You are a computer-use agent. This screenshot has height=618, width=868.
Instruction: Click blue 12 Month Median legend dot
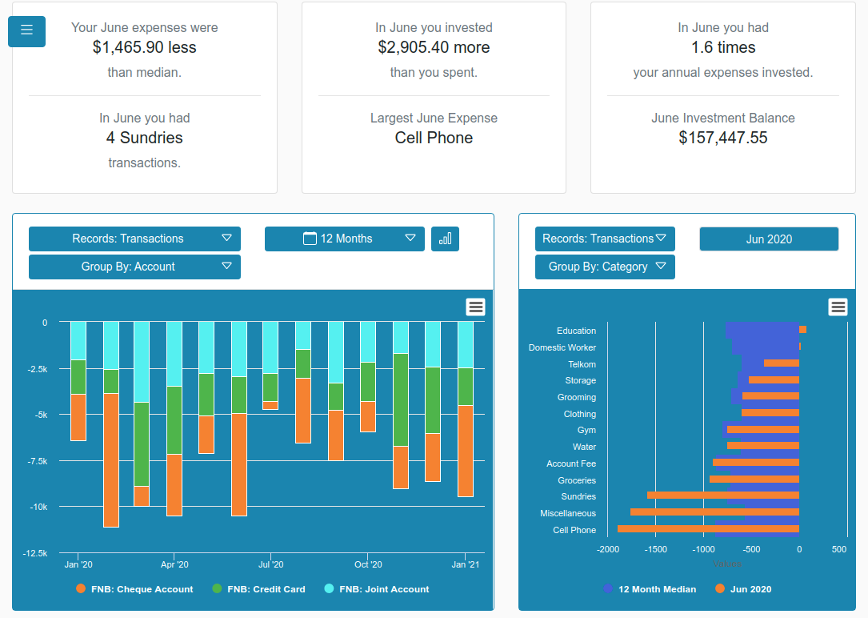pyautogui.click(x=608, y=589)
